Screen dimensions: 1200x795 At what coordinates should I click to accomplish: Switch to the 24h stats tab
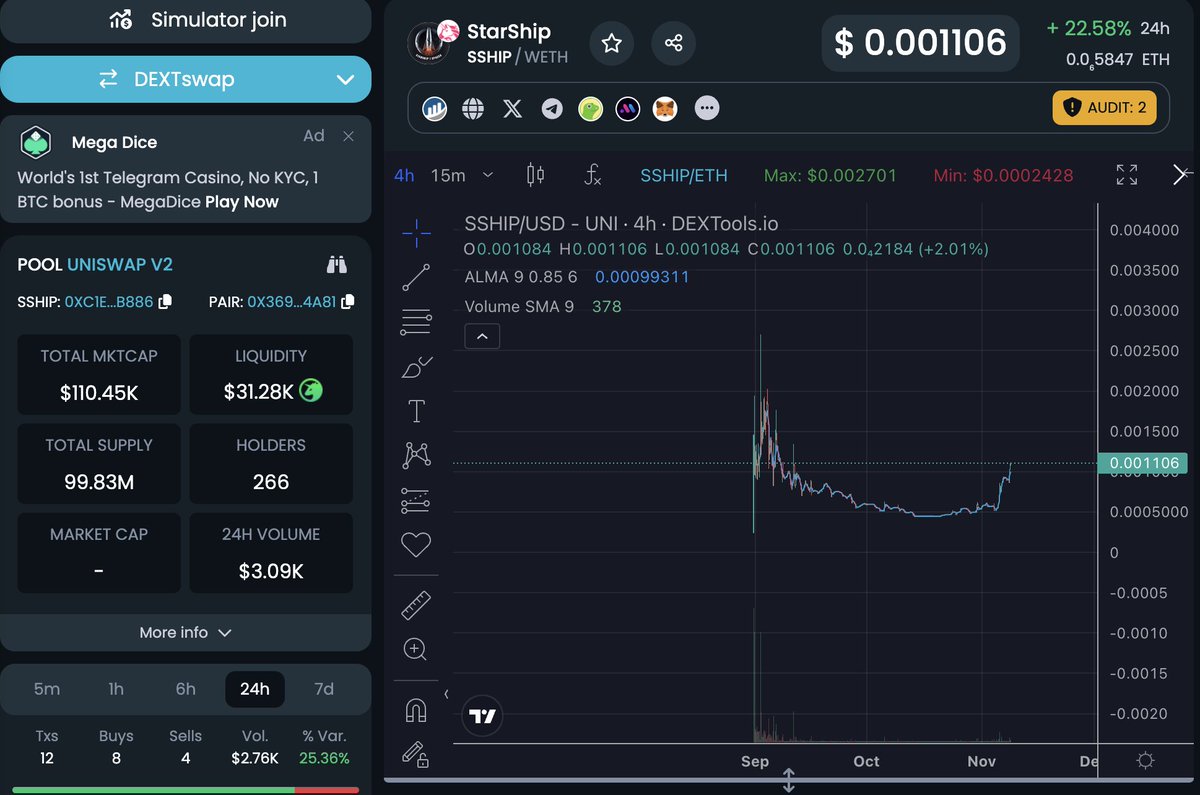(255, 689)
